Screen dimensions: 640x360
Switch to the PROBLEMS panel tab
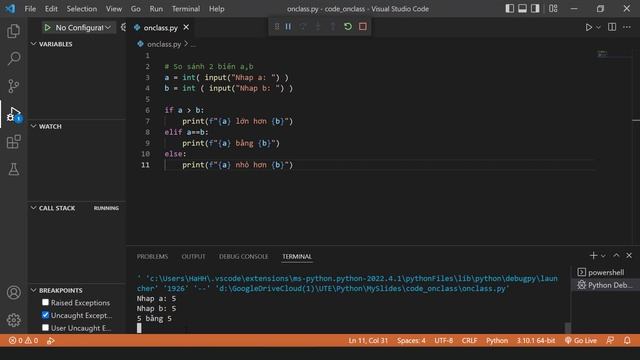pyautogui.click(x=152, y=256)
